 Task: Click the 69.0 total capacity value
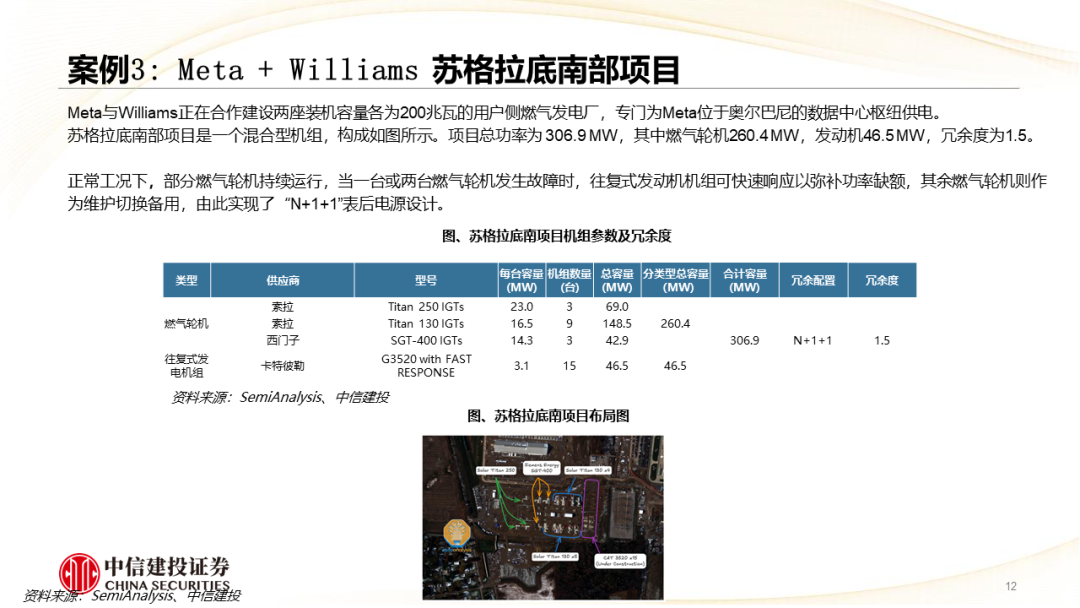pyautogui.click(x=616, y=307)
